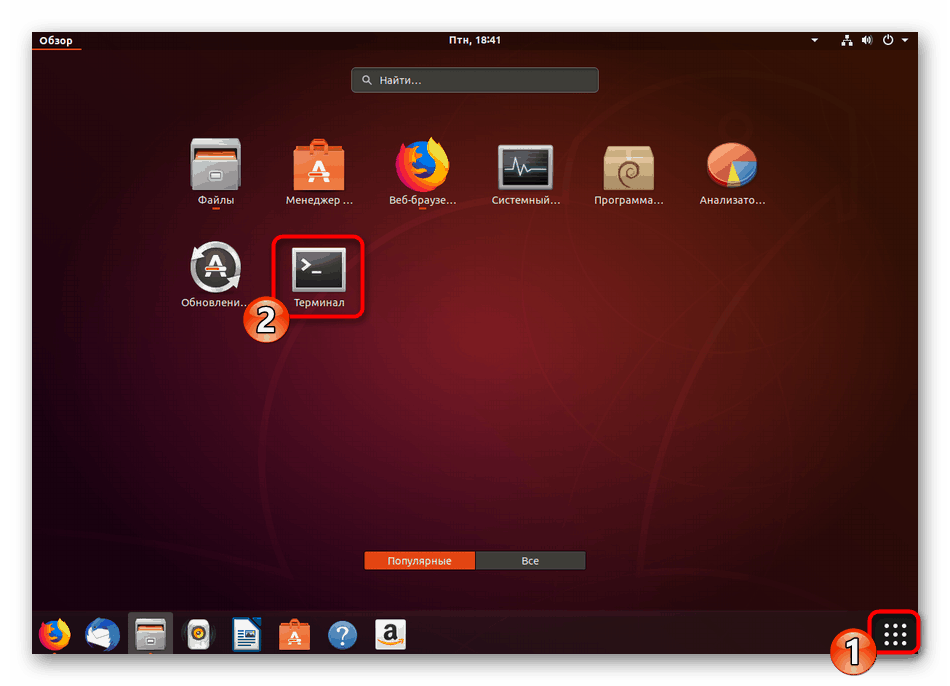950x686 pixels.
Task: Open the Файлы application from the grid
Action: [x=214, y=165]
